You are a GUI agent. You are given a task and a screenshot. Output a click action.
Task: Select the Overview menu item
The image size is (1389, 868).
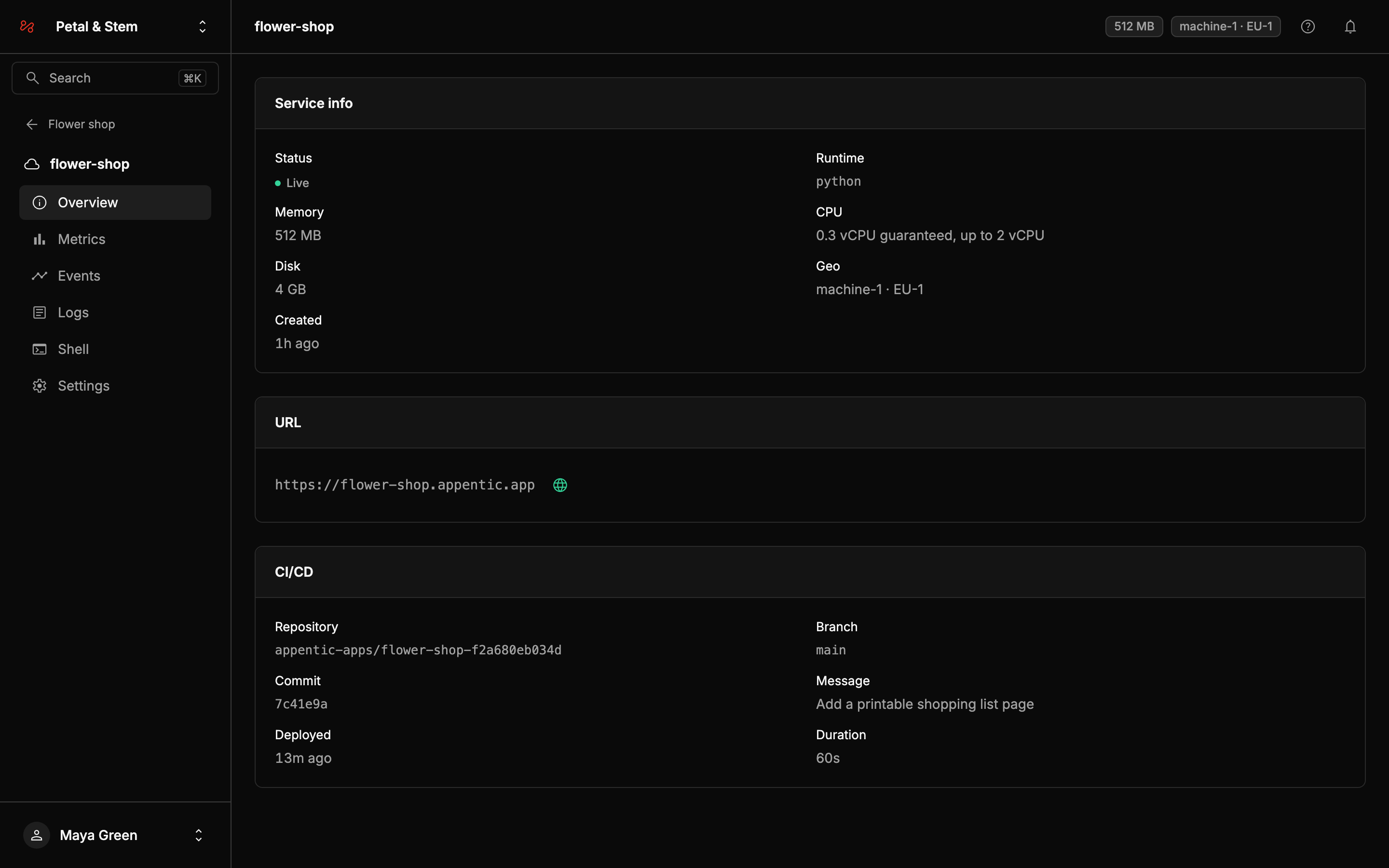click(x=115, y=203)
